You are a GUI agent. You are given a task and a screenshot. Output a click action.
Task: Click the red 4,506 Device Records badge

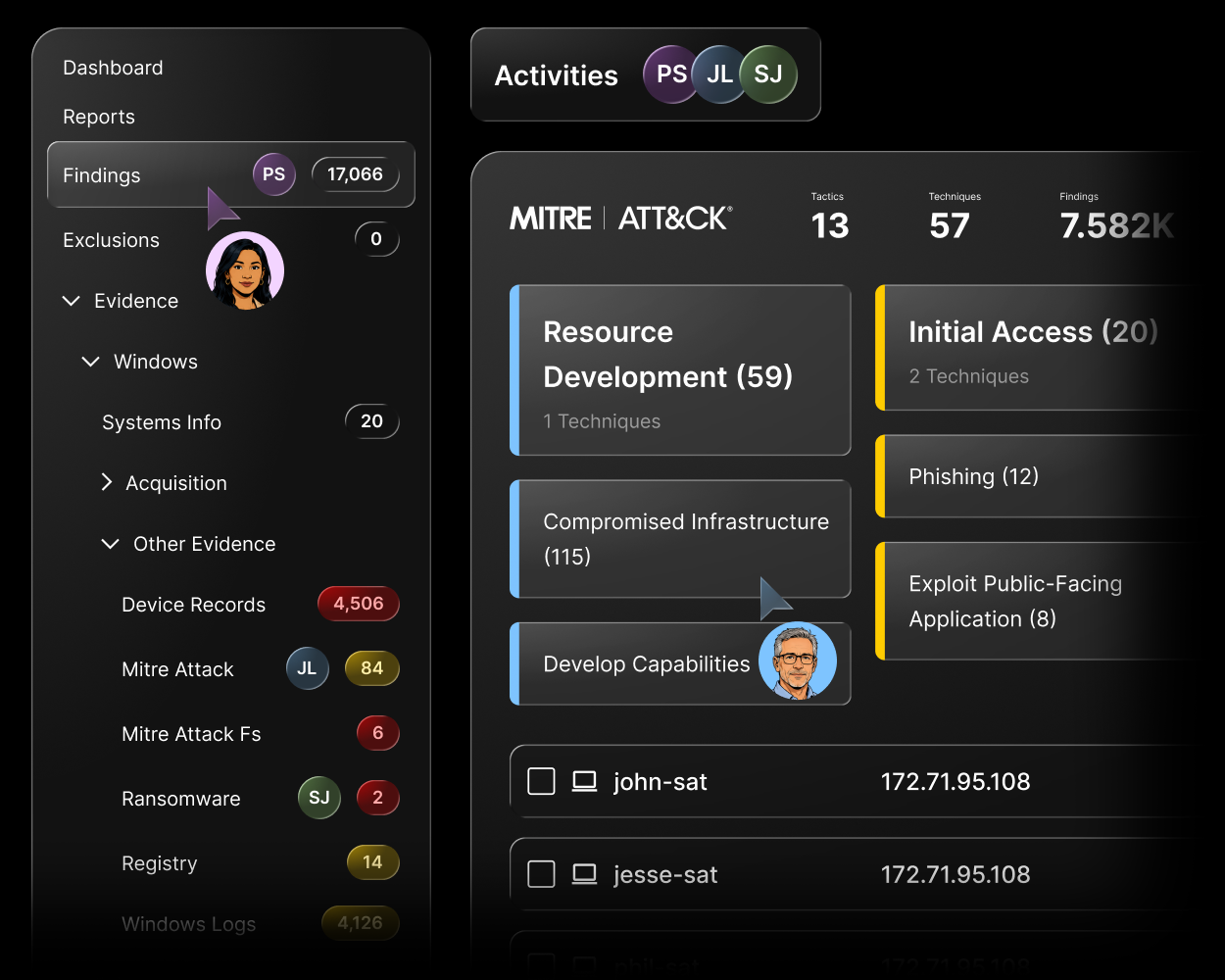pyautogui.click(x=359, y=604)
